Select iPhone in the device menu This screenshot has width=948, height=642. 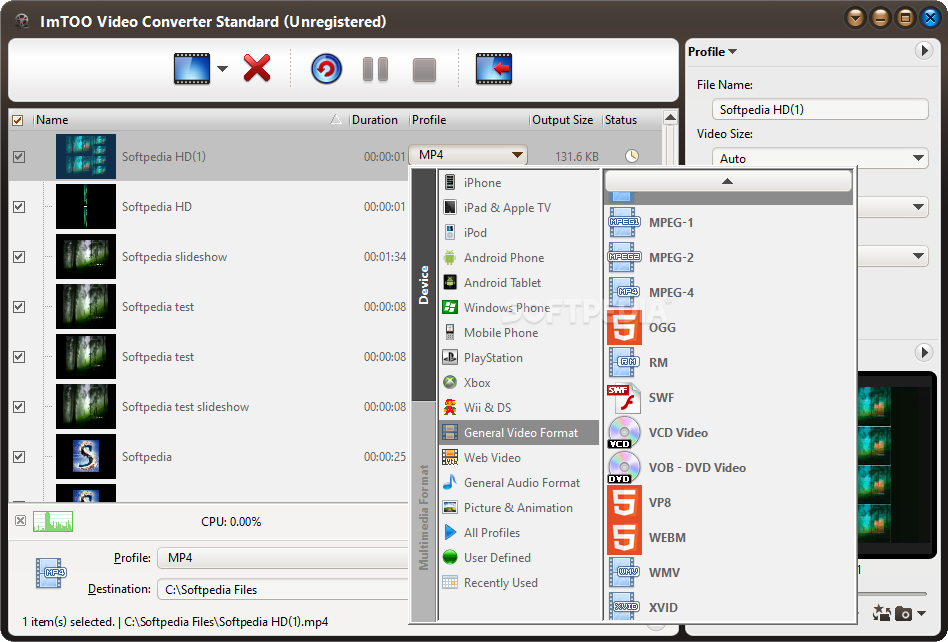(x=519, y=183)
